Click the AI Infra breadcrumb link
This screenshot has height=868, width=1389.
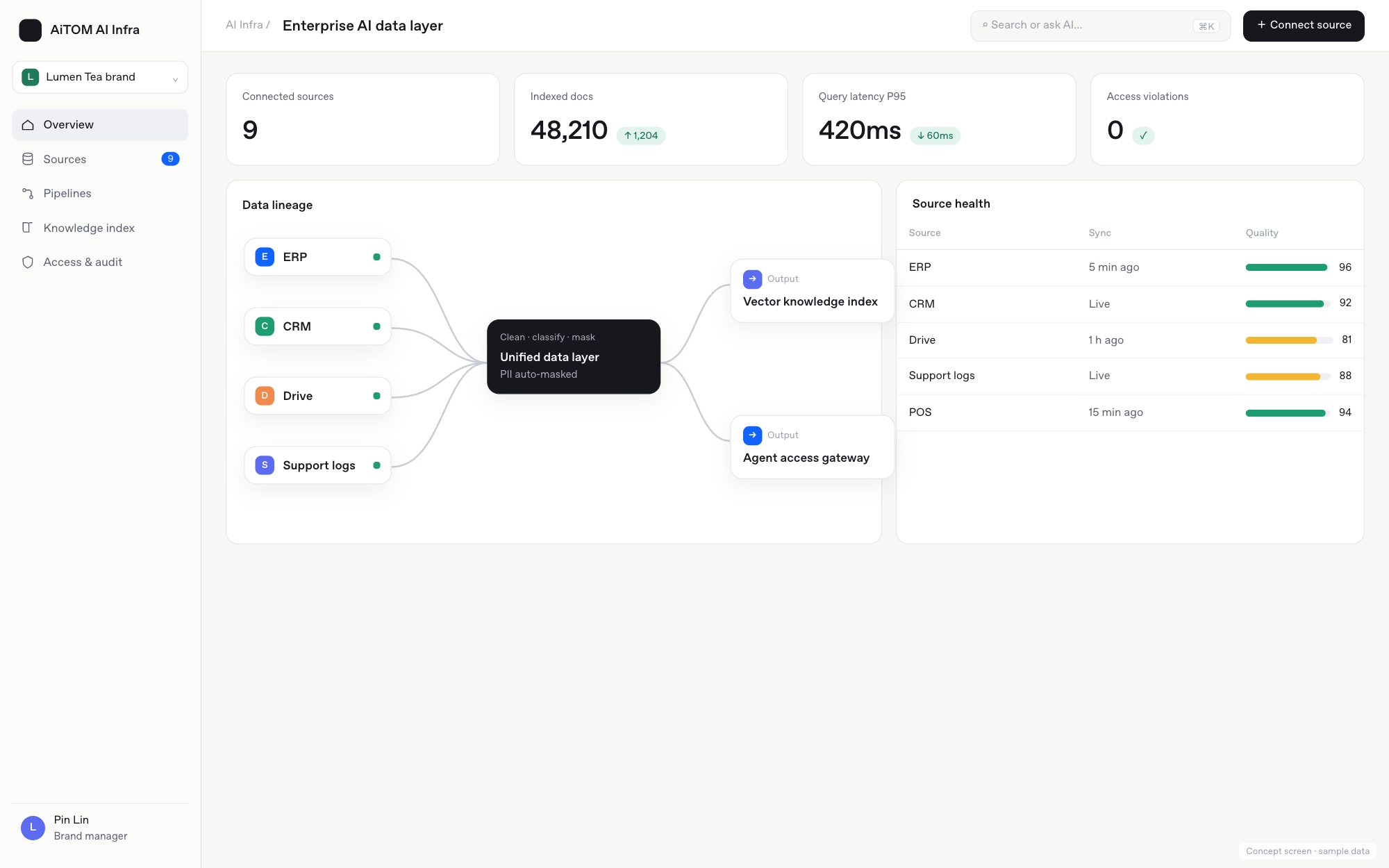coord(244,25)
